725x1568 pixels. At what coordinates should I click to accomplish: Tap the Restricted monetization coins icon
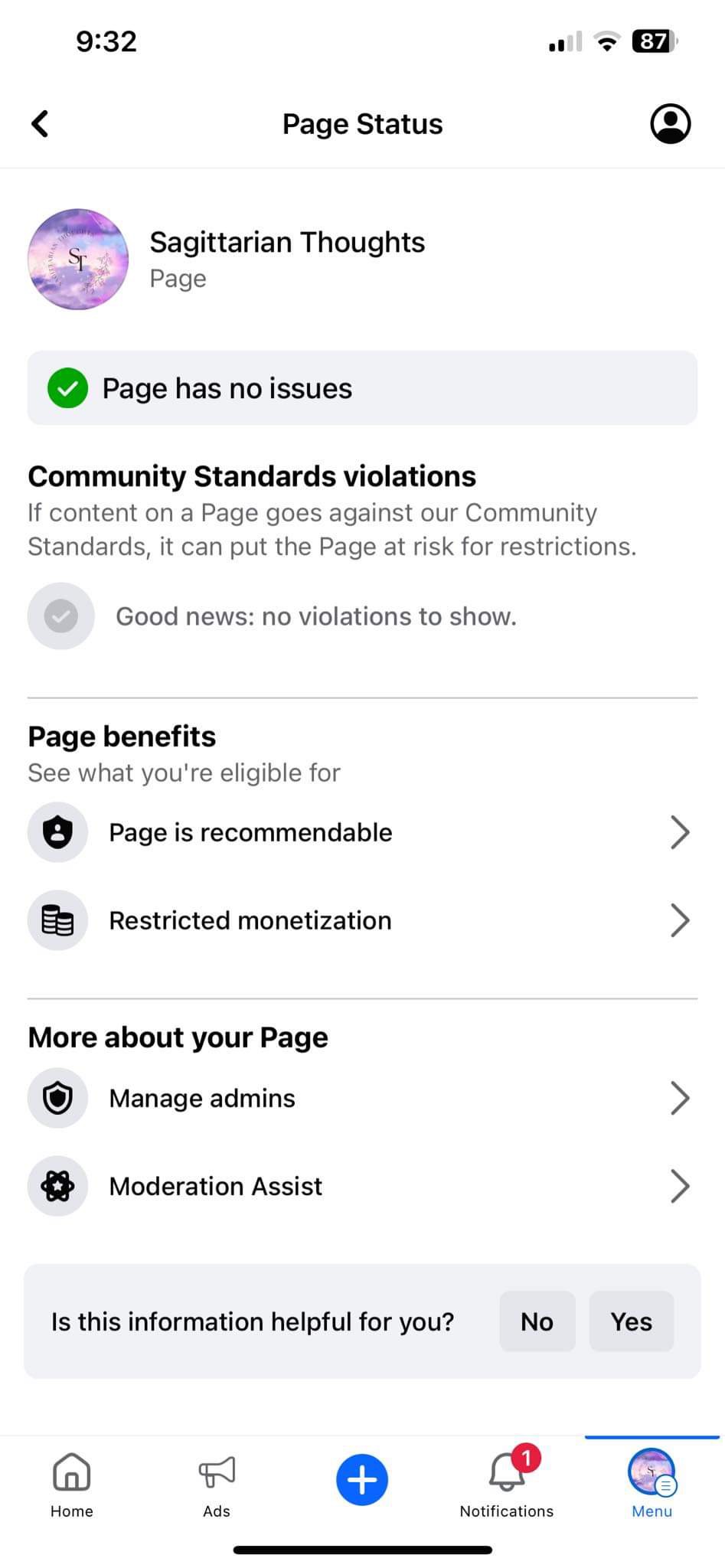coord(58,920)
